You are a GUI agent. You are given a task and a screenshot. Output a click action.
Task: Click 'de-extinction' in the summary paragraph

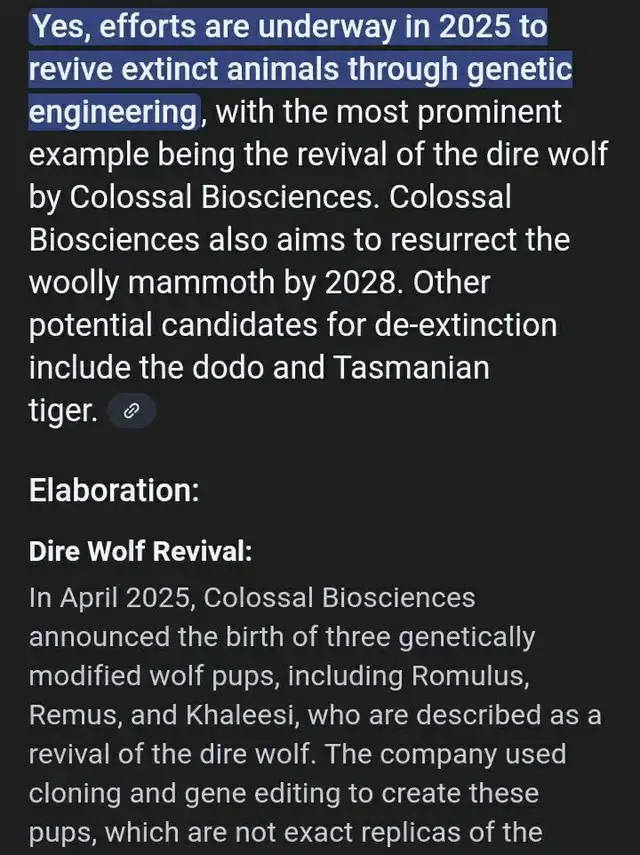click(466, 325)
